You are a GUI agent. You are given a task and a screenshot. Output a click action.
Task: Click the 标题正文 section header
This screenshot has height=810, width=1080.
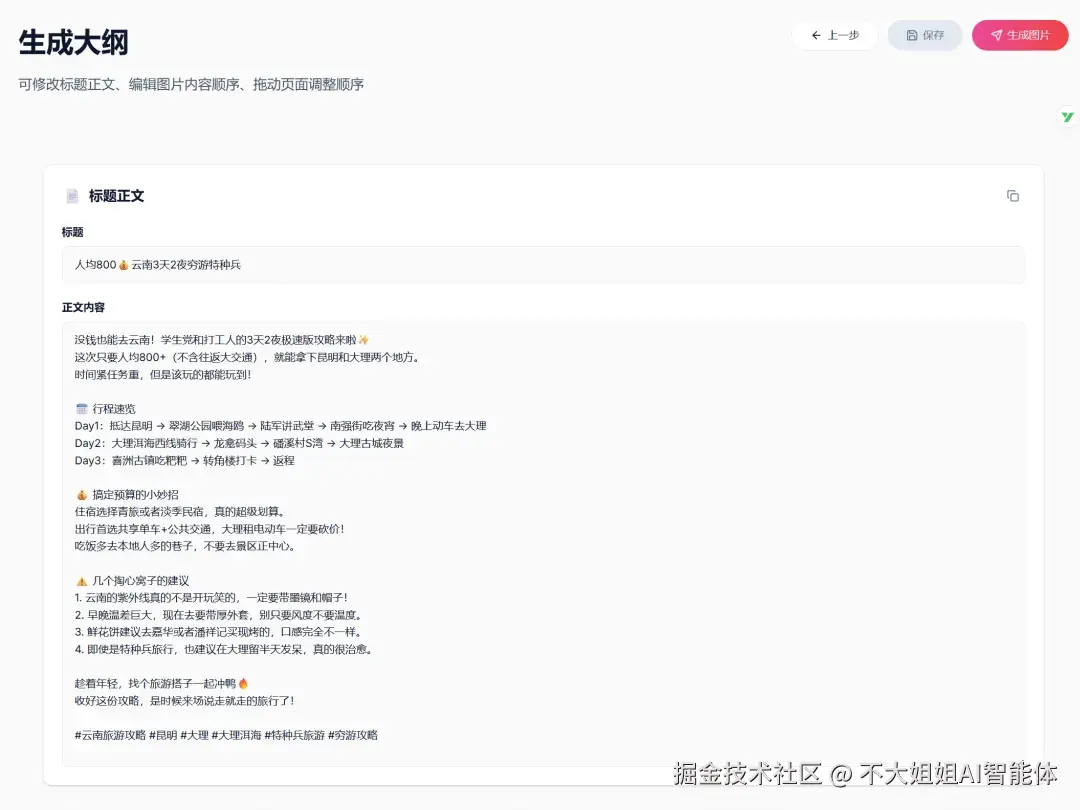[x=114, y=196]
